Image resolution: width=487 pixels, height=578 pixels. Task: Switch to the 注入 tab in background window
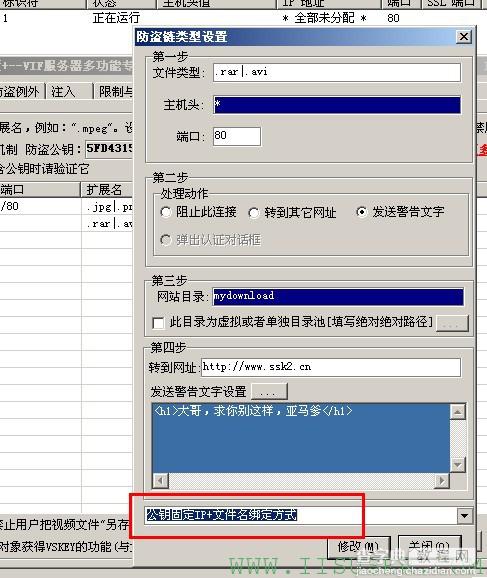[69, 91]
